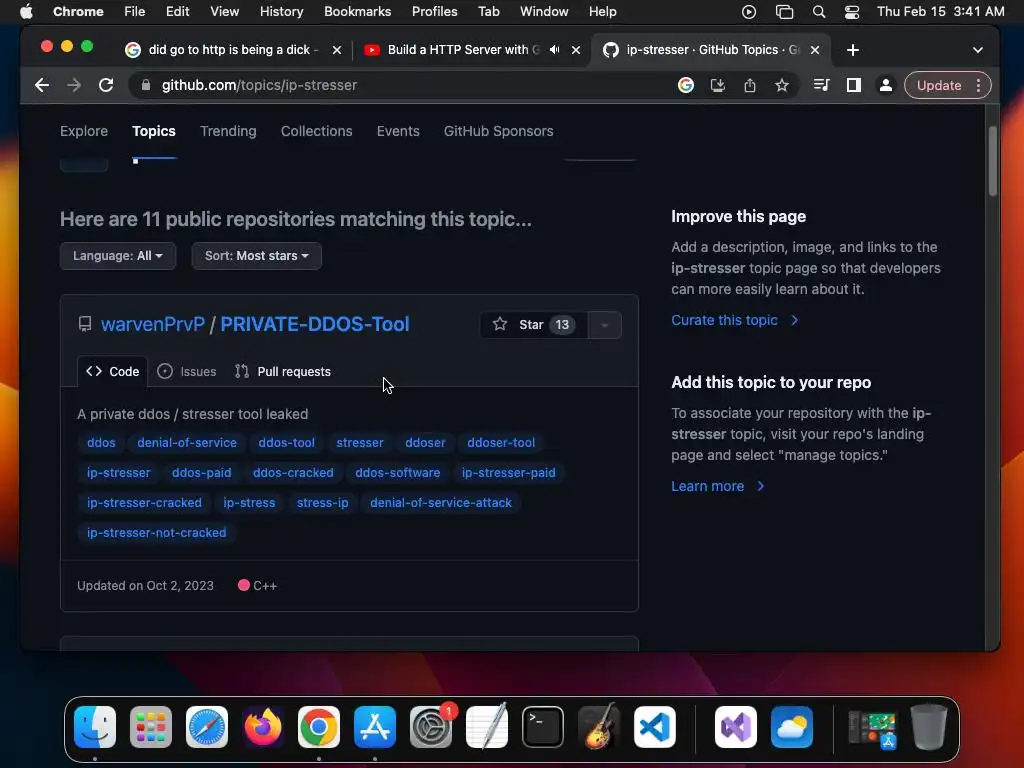Launch Safari from the Dock
This screenshot has height=768, width=1024.
click(207, 727)
